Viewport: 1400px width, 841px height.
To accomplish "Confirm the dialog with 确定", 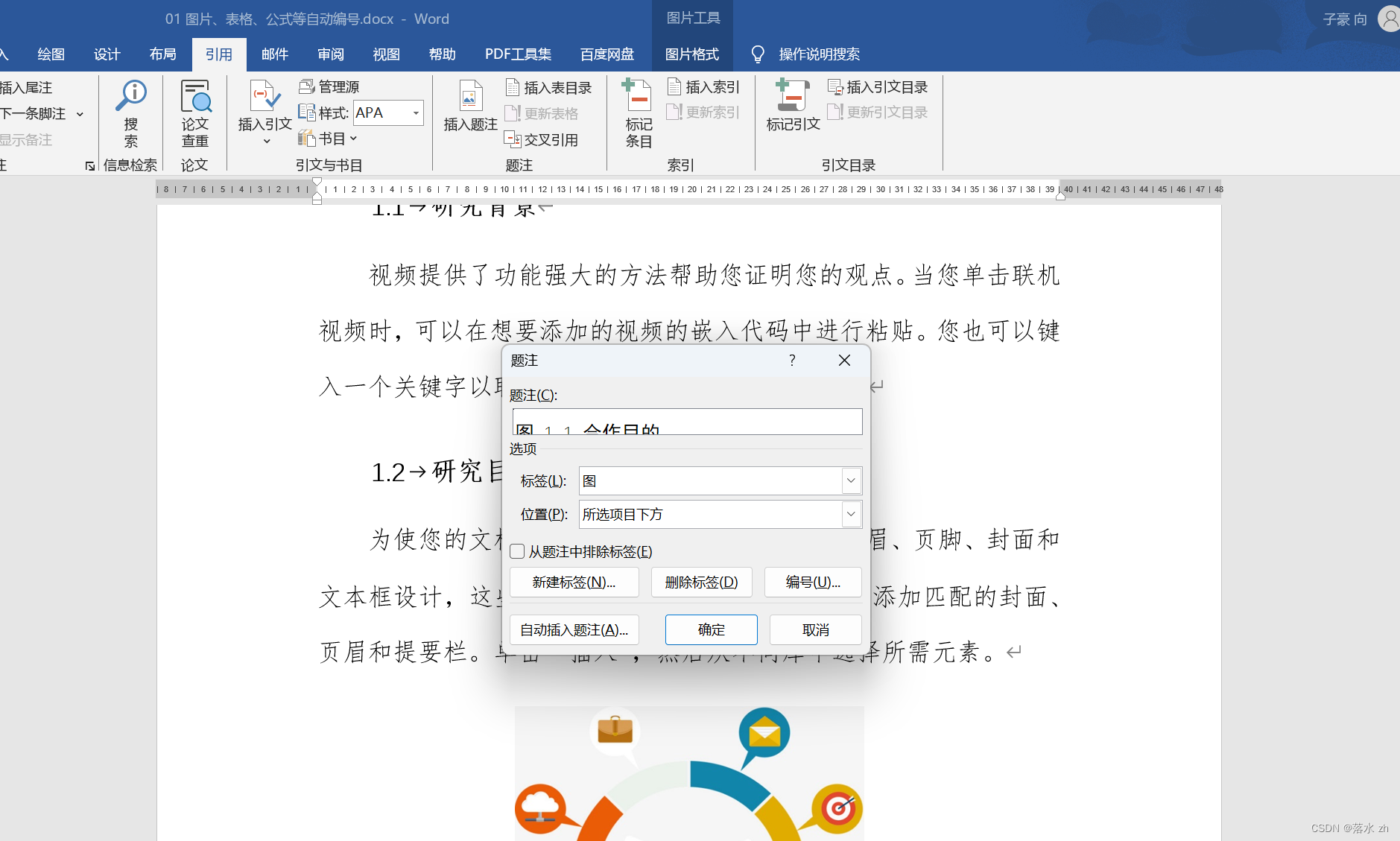I will (x=712, y=630).
